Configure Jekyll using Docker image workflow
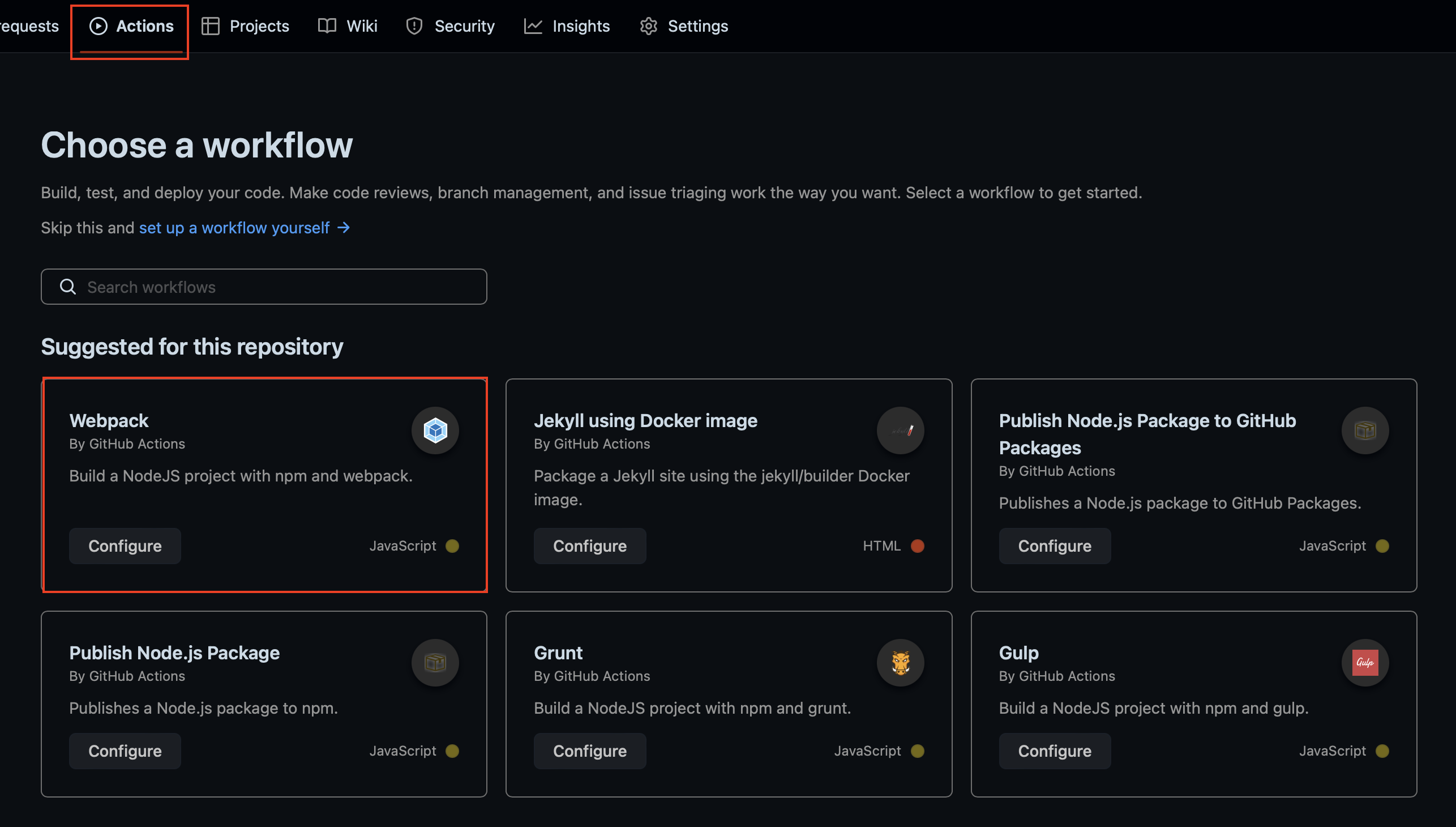Image resolution: width=1456 pixels, height=827 pixels. coord(590,546)
